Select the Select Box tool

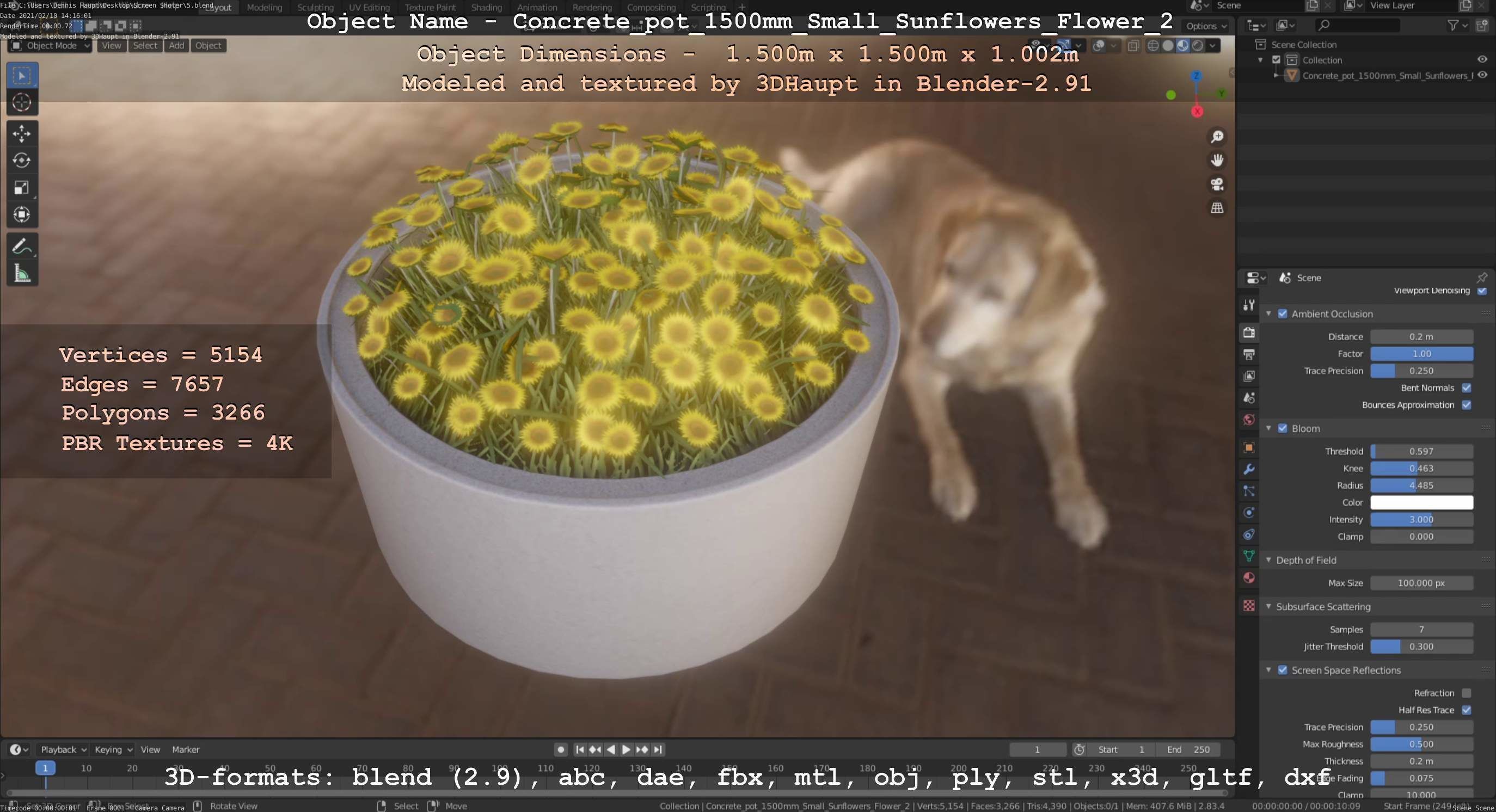click(22, 76)
